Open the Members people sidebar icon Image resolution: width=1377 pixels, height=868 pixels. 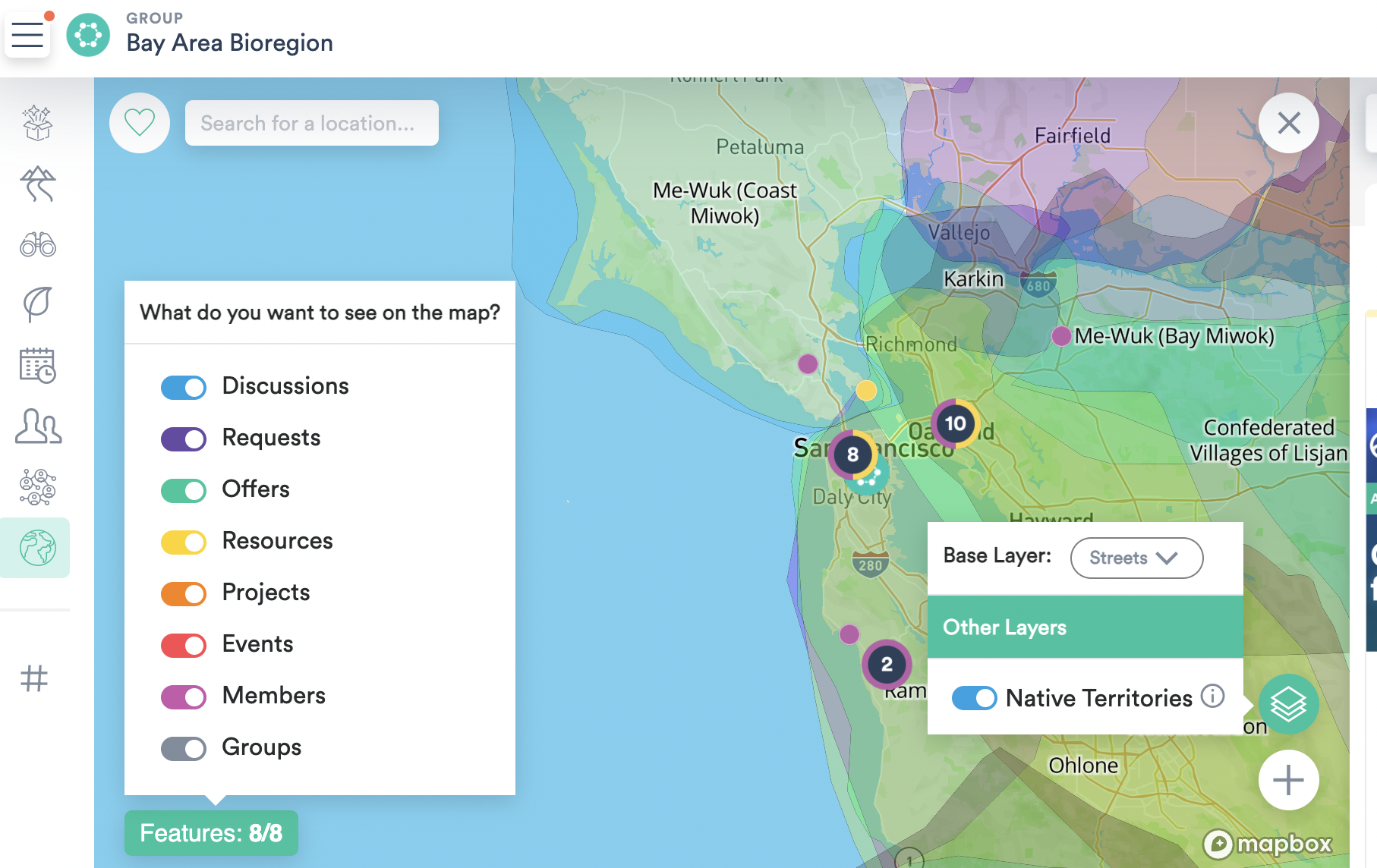click(x=38, y=426)
